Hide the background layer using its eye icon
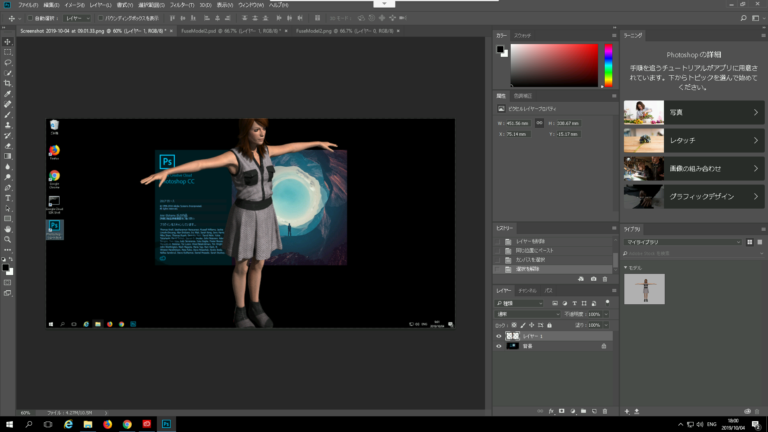This screenshot has width=768, height=432. pyautogui.click(x=499, y=346)
